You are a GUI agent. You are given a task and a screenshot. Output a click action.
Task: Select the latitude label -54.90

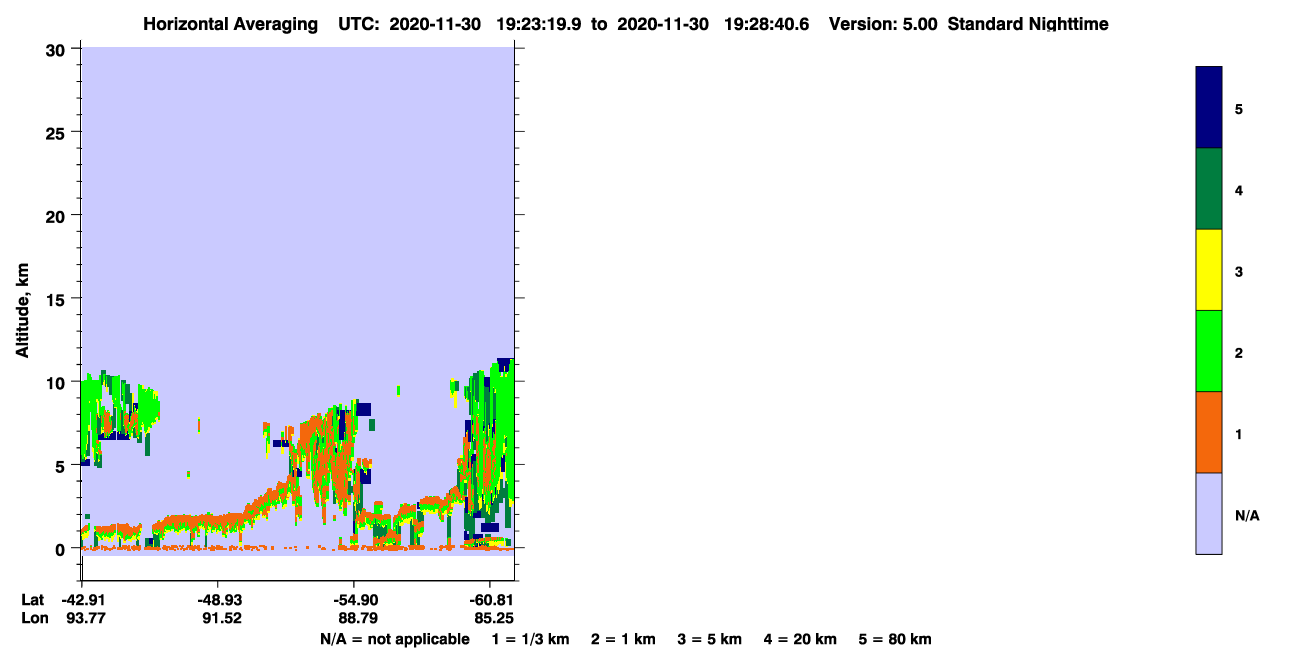tap(354, 599)
